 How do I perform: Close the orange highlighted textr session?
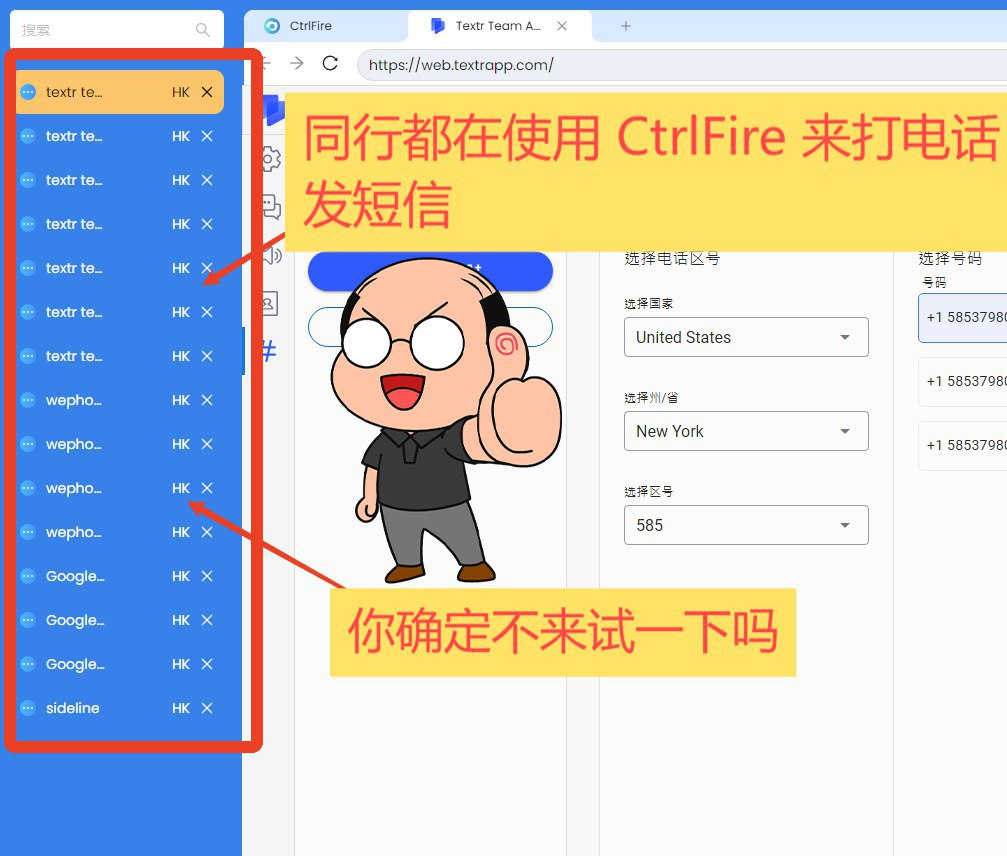(x=207, y=92)
